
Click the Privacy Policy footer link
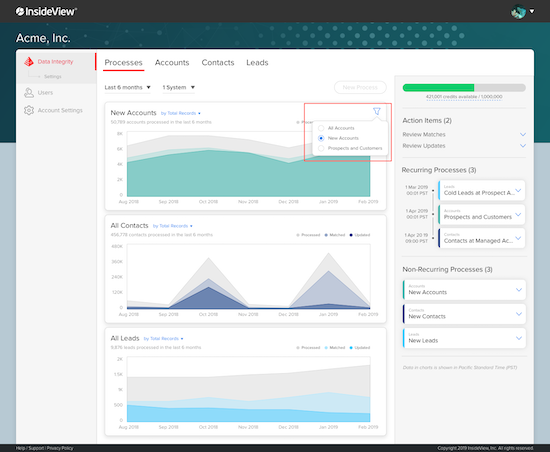click(x=60, y=448)
